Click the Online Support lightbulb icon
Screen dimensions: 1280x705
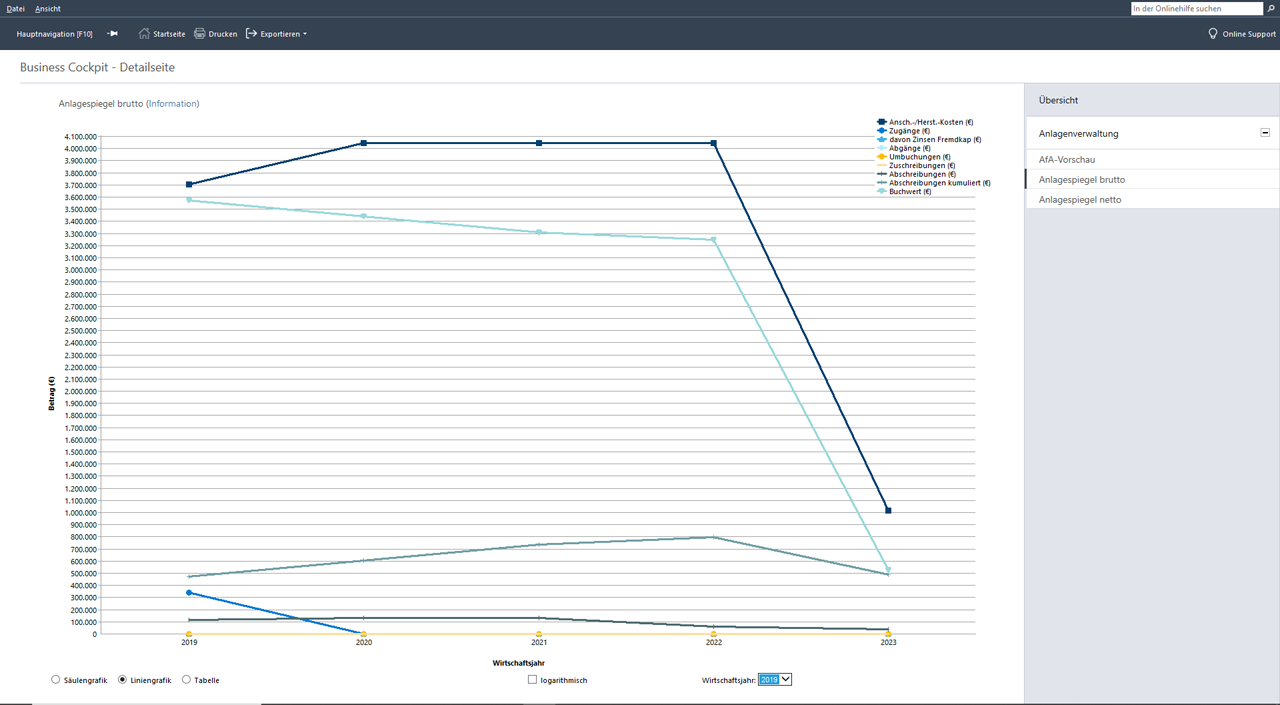coord(1213,34)
